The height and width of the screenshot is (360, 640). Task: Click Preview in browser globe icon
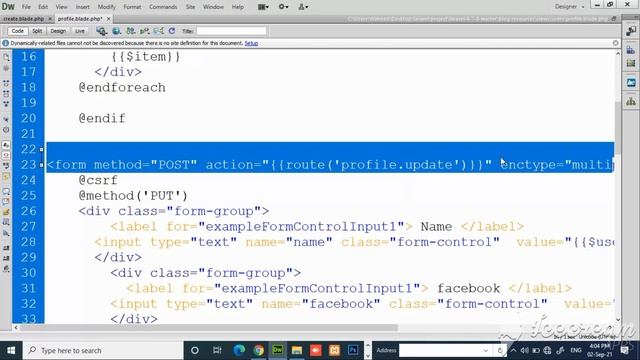tap(116, 31)
